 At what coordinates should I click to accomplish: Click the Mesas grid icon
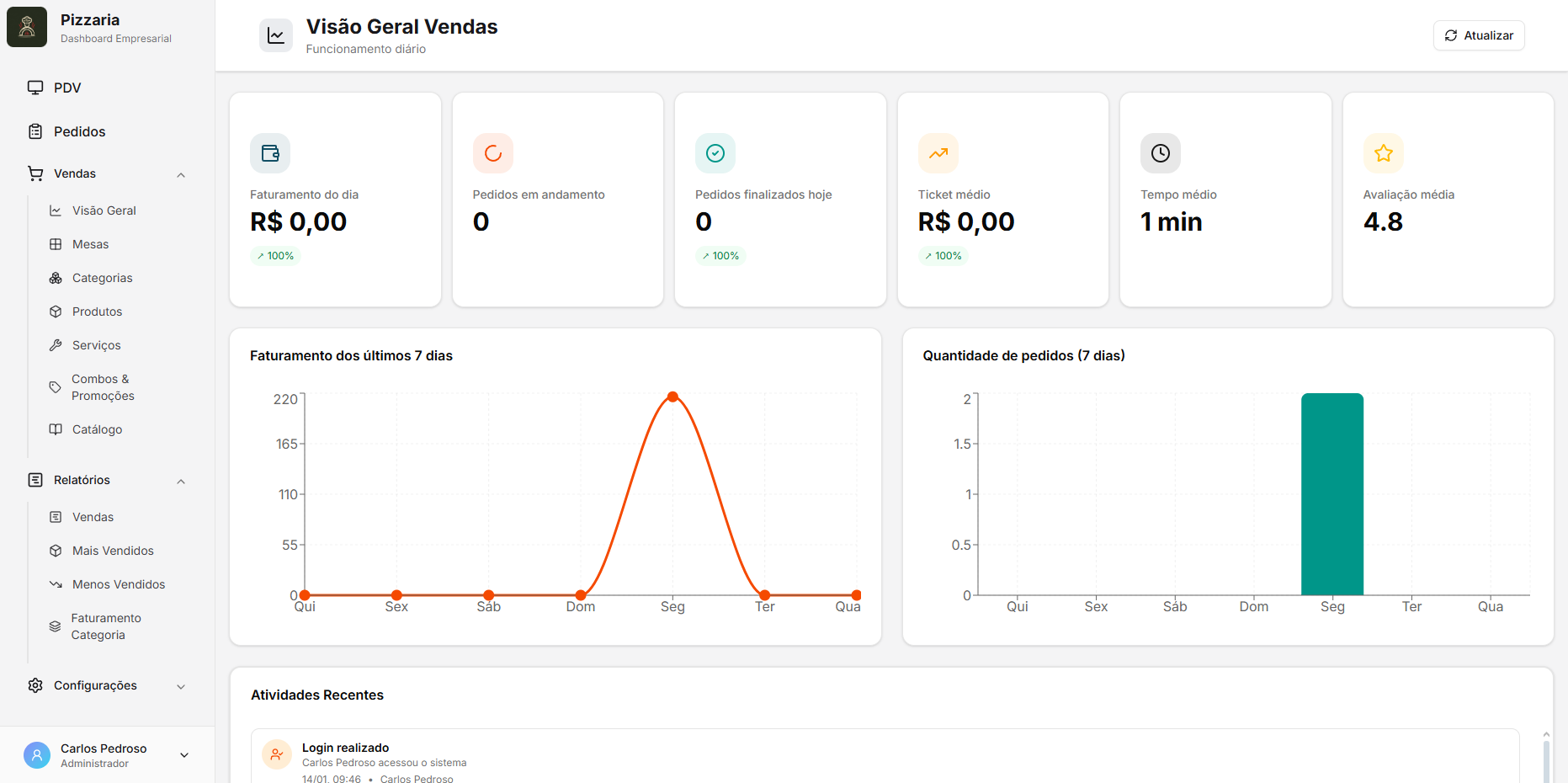56,243
